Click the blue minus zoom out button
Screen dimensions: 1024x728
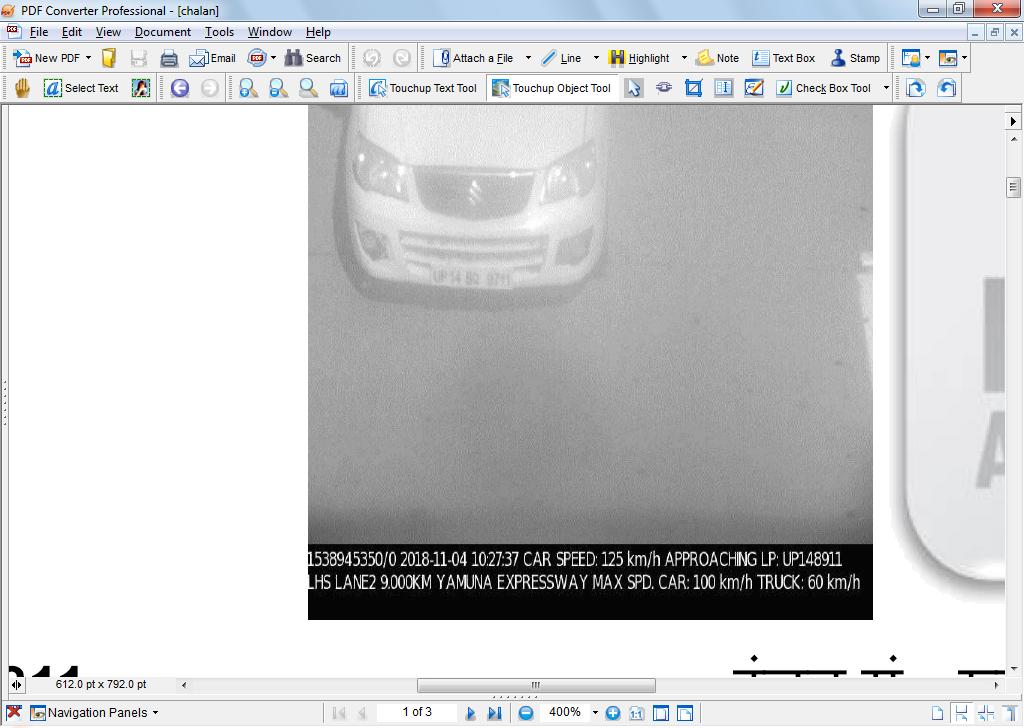click(526, 713)
